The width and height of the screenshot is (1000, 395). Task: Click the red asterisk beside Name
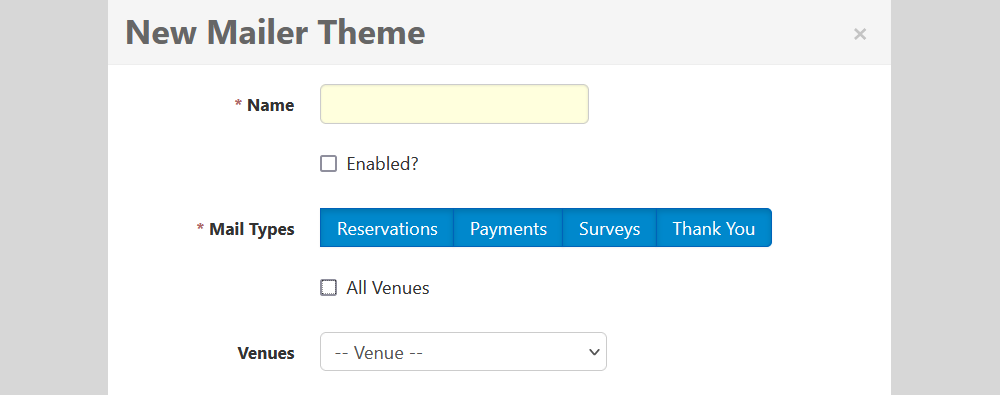(239, 103)
